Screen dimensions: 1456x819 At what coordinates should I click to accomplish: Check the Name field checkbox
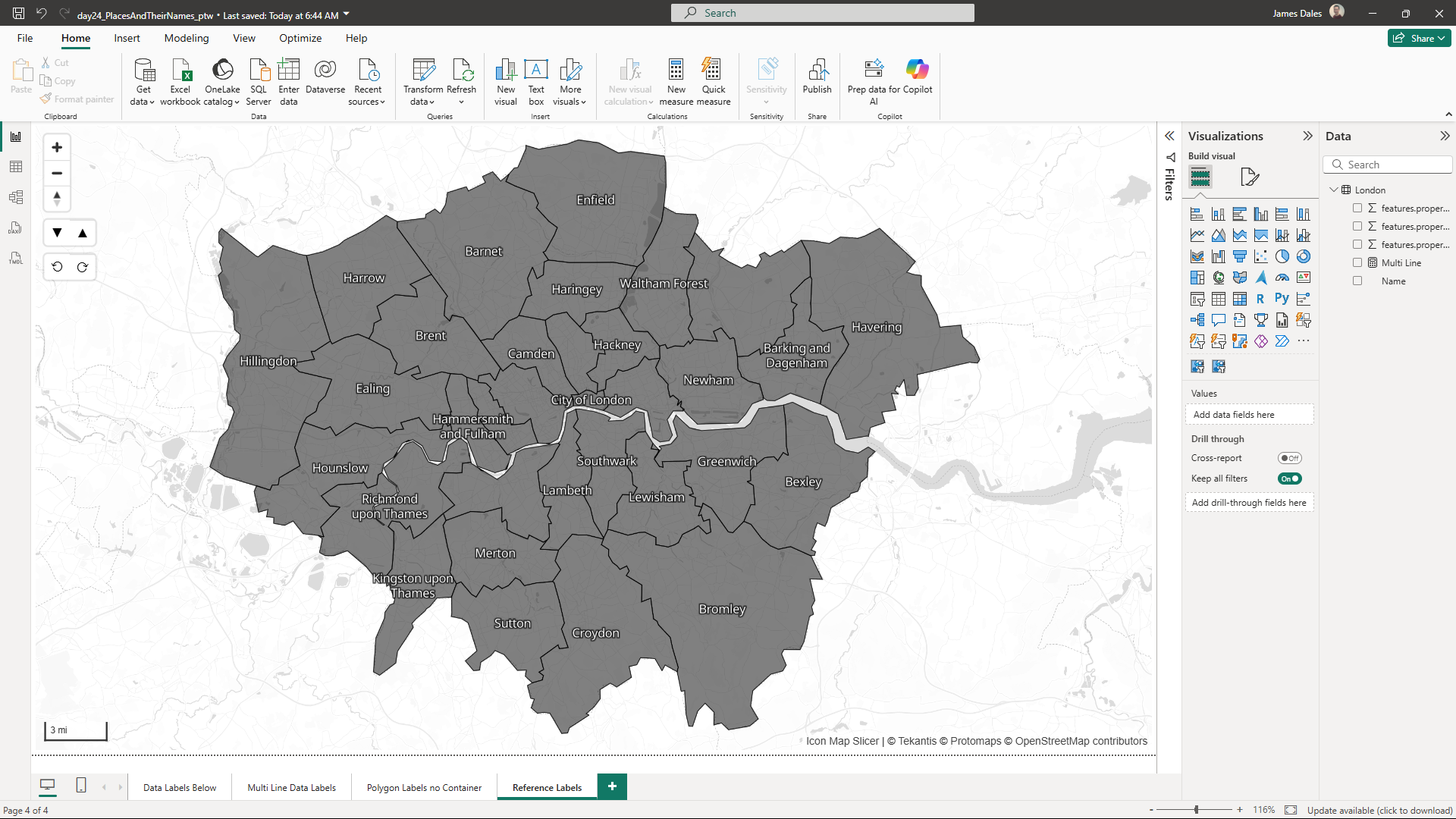click(x=1357, y=281)
